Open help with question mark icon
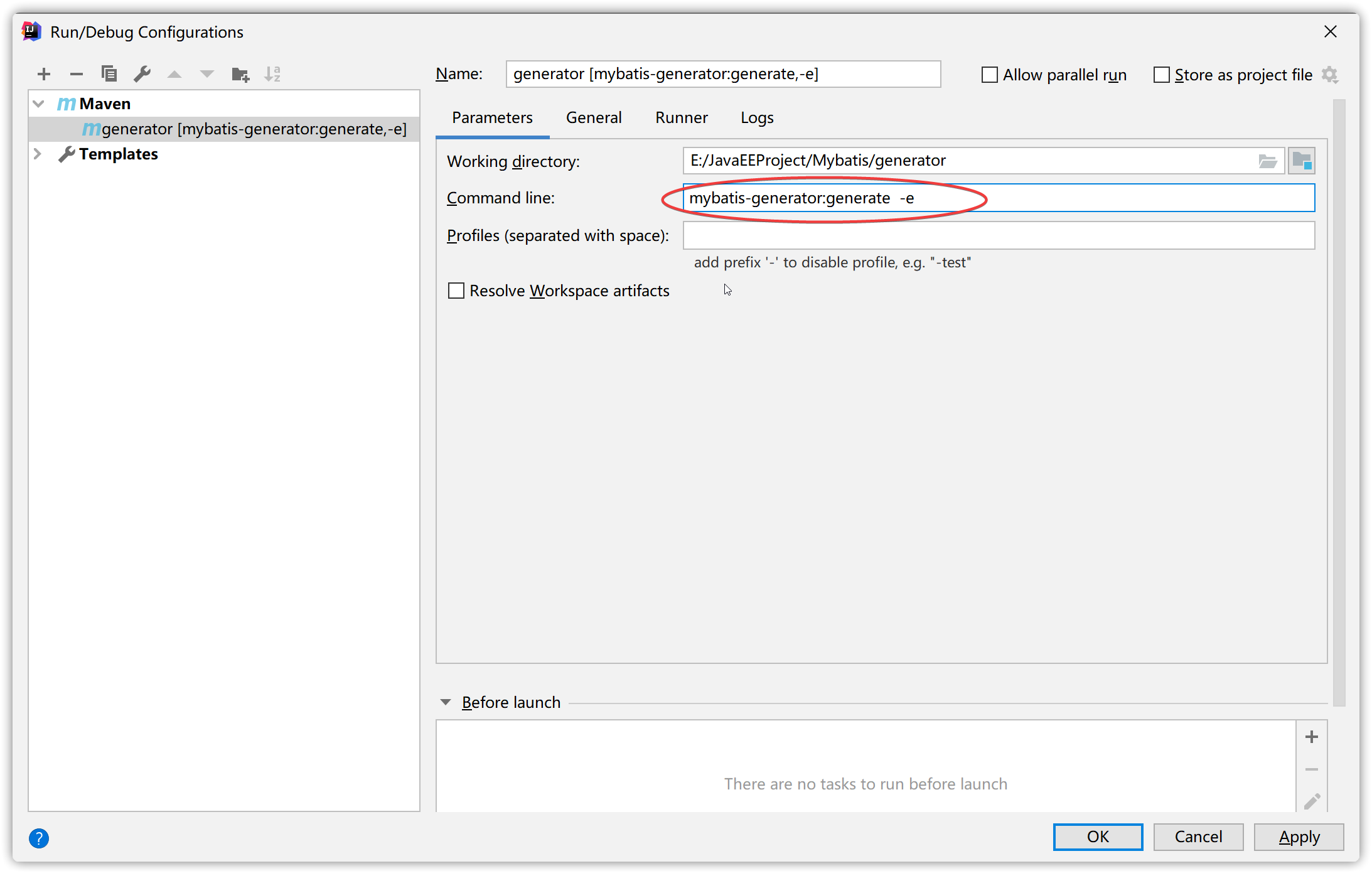The width and height of the screenshot is (1372, 893). tap(39, 838)
